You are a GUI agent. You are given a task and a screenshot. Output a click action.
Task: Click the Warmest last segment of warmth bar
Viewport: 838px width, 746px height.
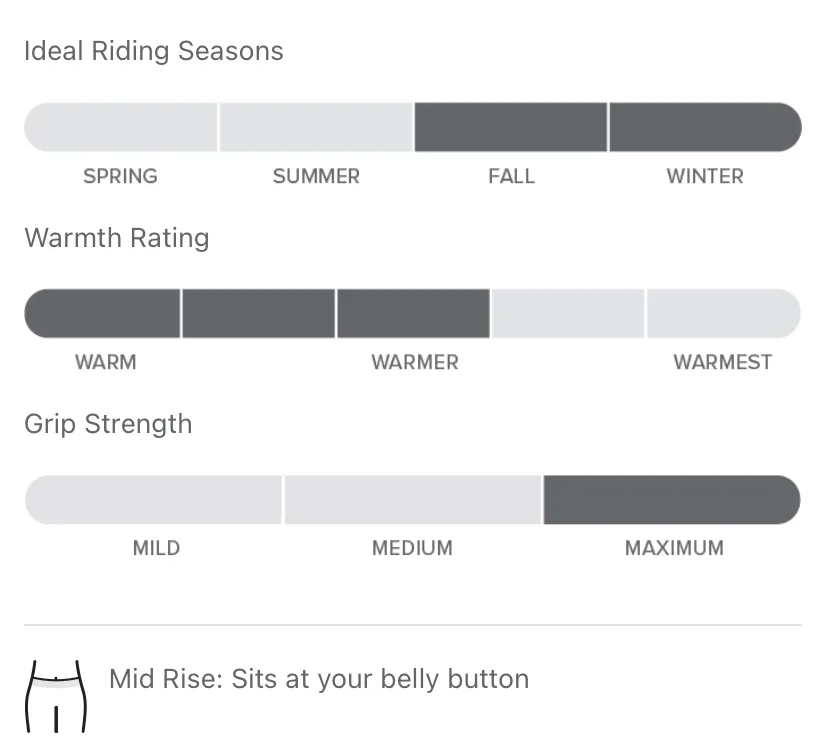(724, 314)
